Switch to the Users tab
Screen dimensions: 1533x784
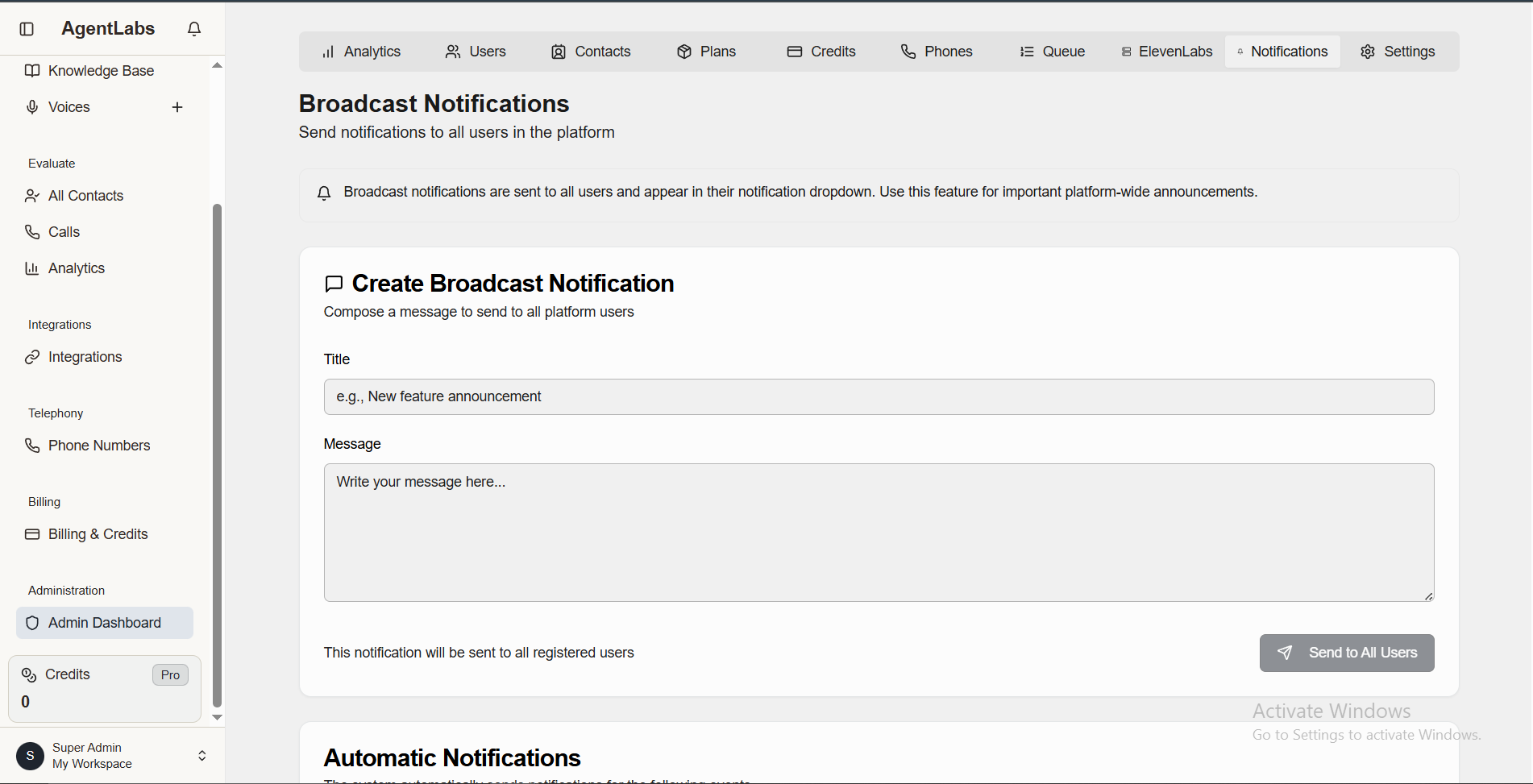tap(475, 51)
